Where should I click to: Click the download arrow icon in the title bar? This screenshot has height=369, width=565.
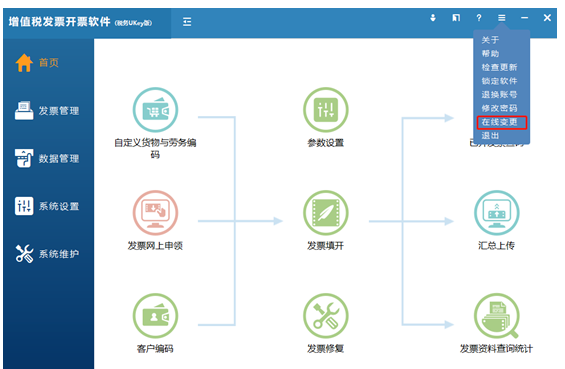[433, 18]
